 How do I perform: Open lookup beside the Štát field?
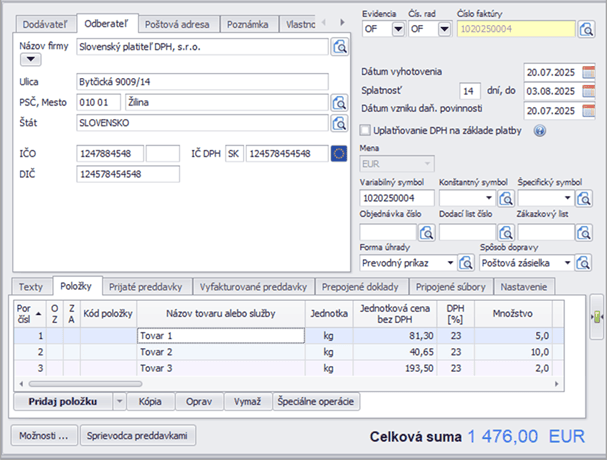338,123
